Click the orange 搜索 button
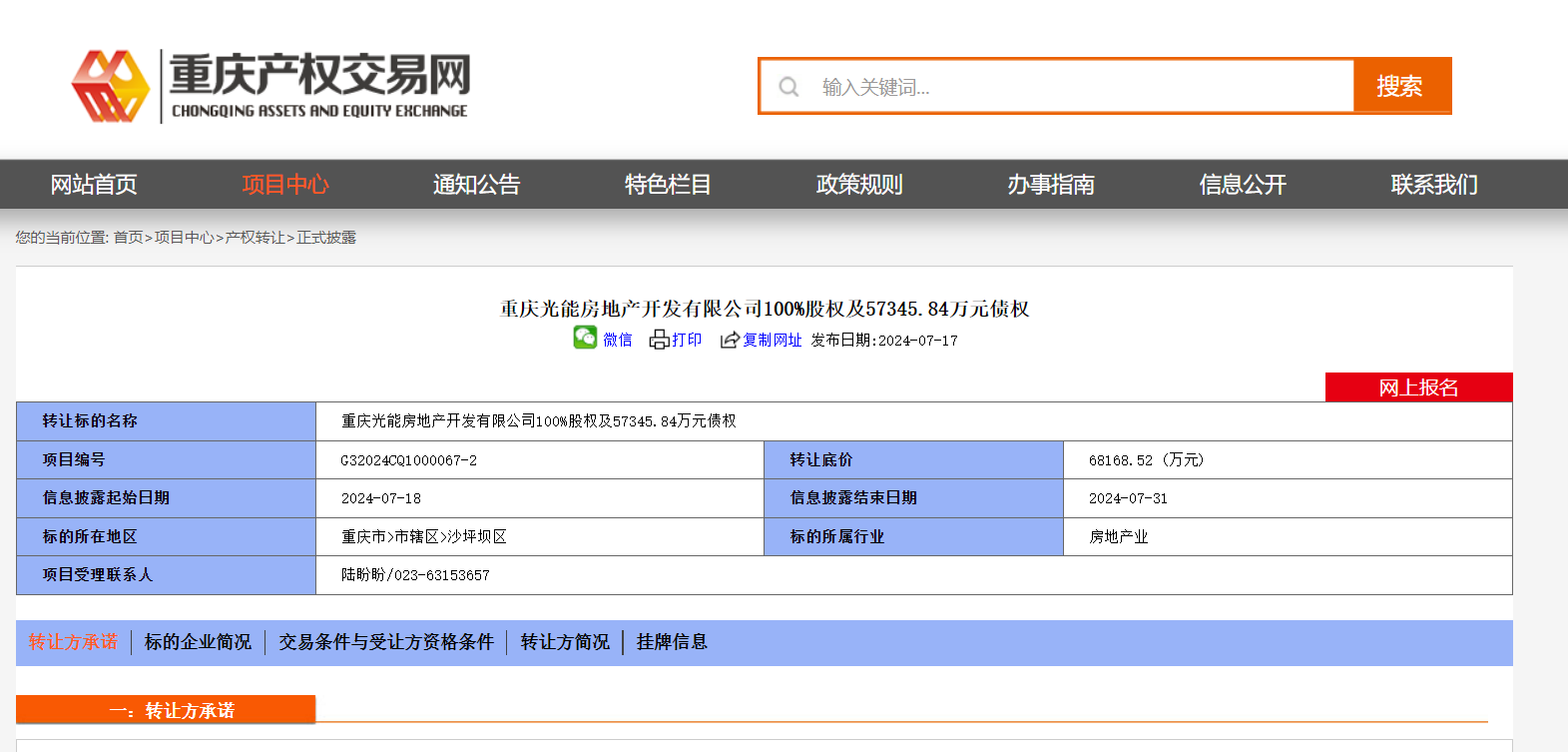The width and height of the screenshot is (1568, 752). tap(1401, 86)
